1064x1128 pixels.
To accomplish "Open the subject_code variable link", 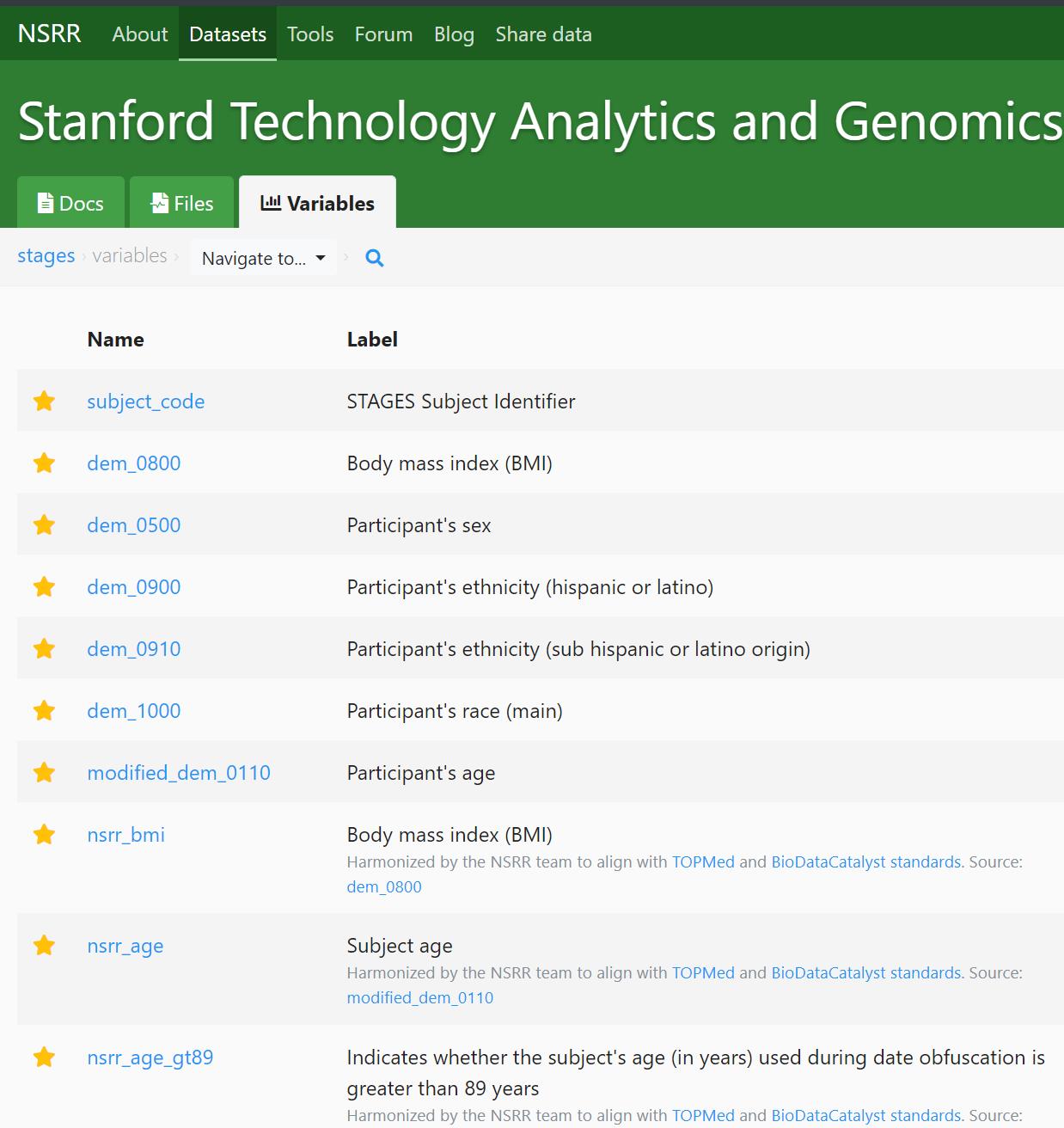I will (145, 402).
